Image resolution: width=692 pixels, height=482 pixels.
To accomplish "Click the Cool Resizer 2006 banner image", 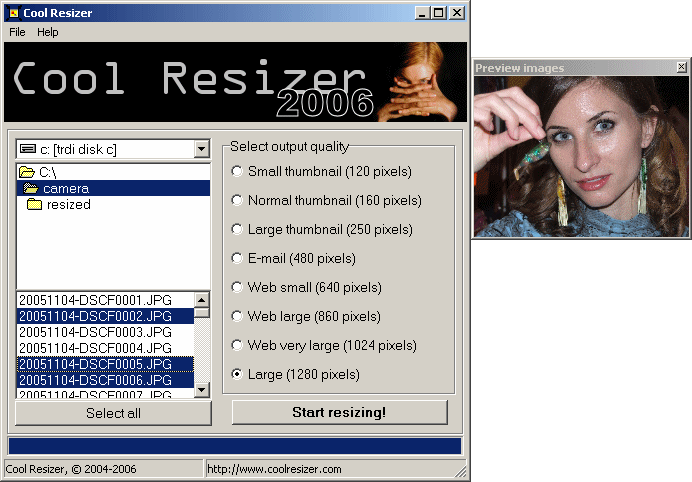I will [x=235, y=82].
